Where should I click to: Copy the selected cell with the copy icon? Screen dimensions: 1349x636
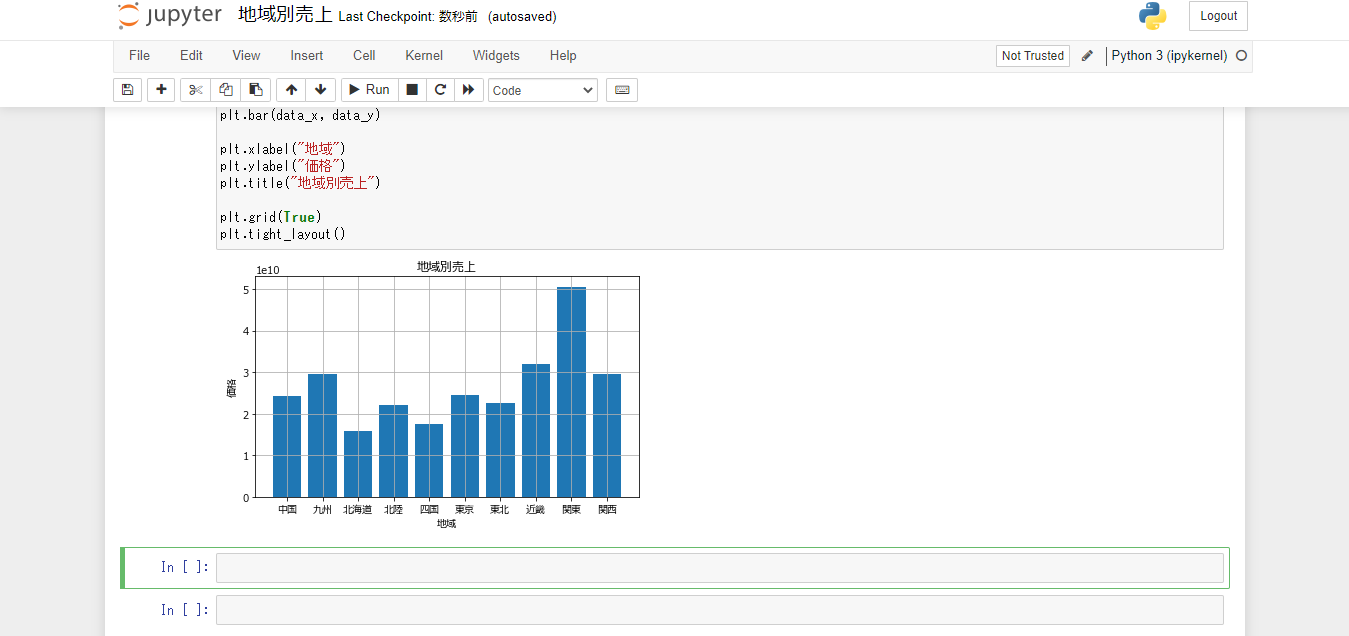click(225, 89)
